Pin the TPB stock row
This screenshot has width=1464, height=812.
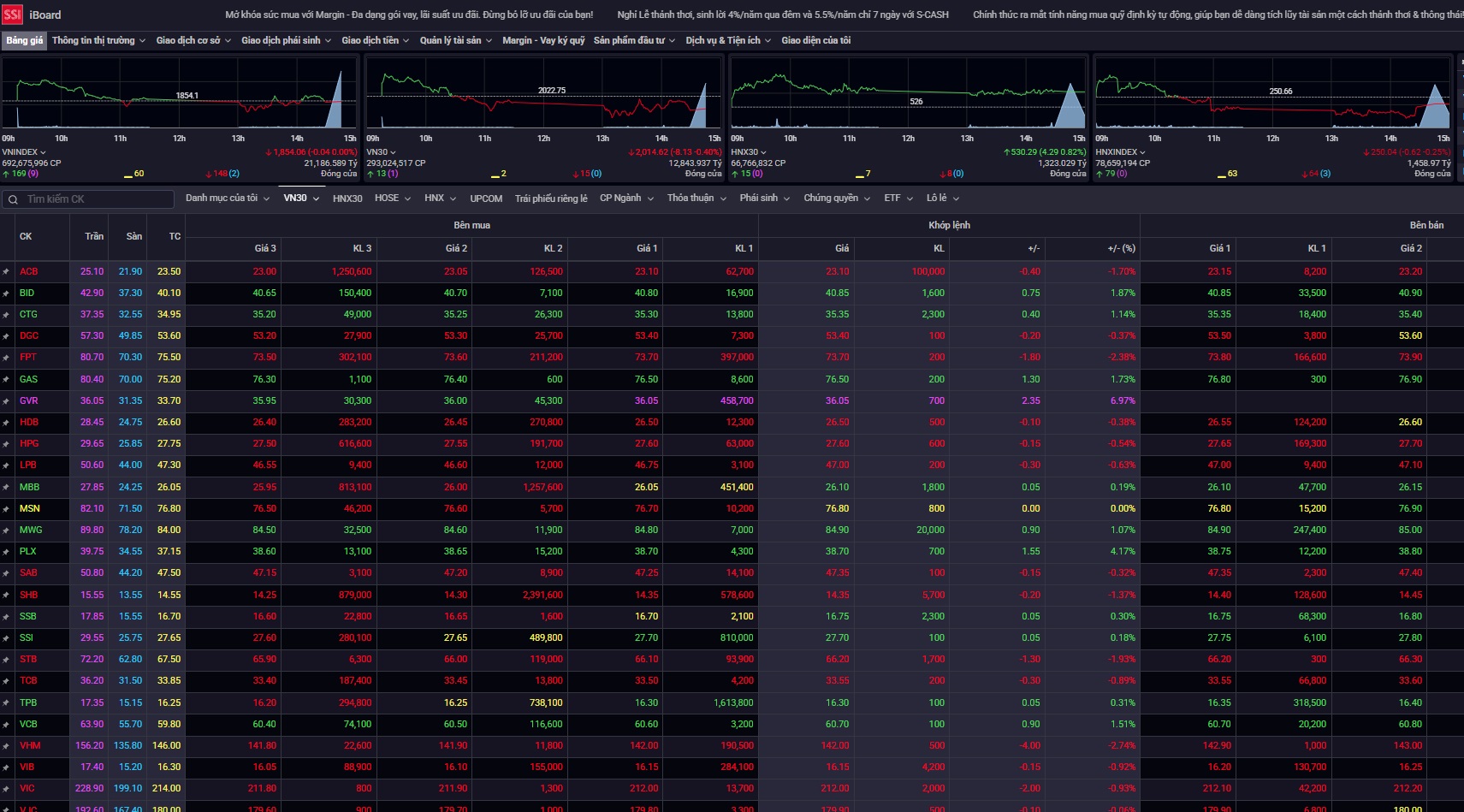[6, 703]
